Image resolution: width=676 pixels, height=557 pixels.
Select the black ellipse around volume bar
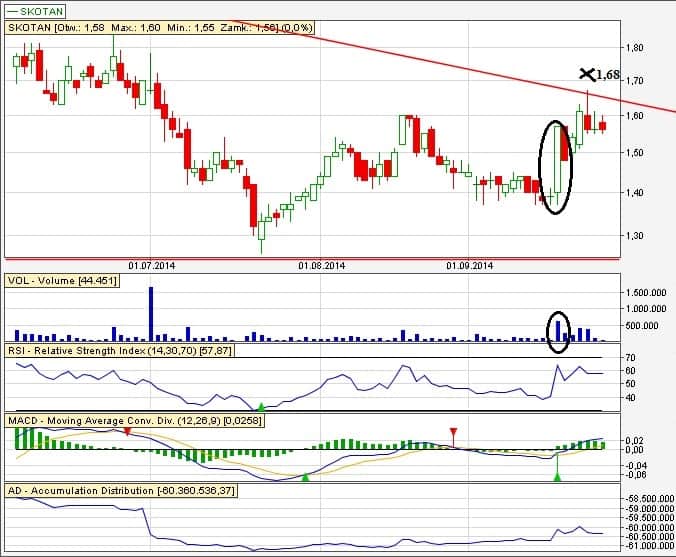pyautogui.click(x=559, y=330)
